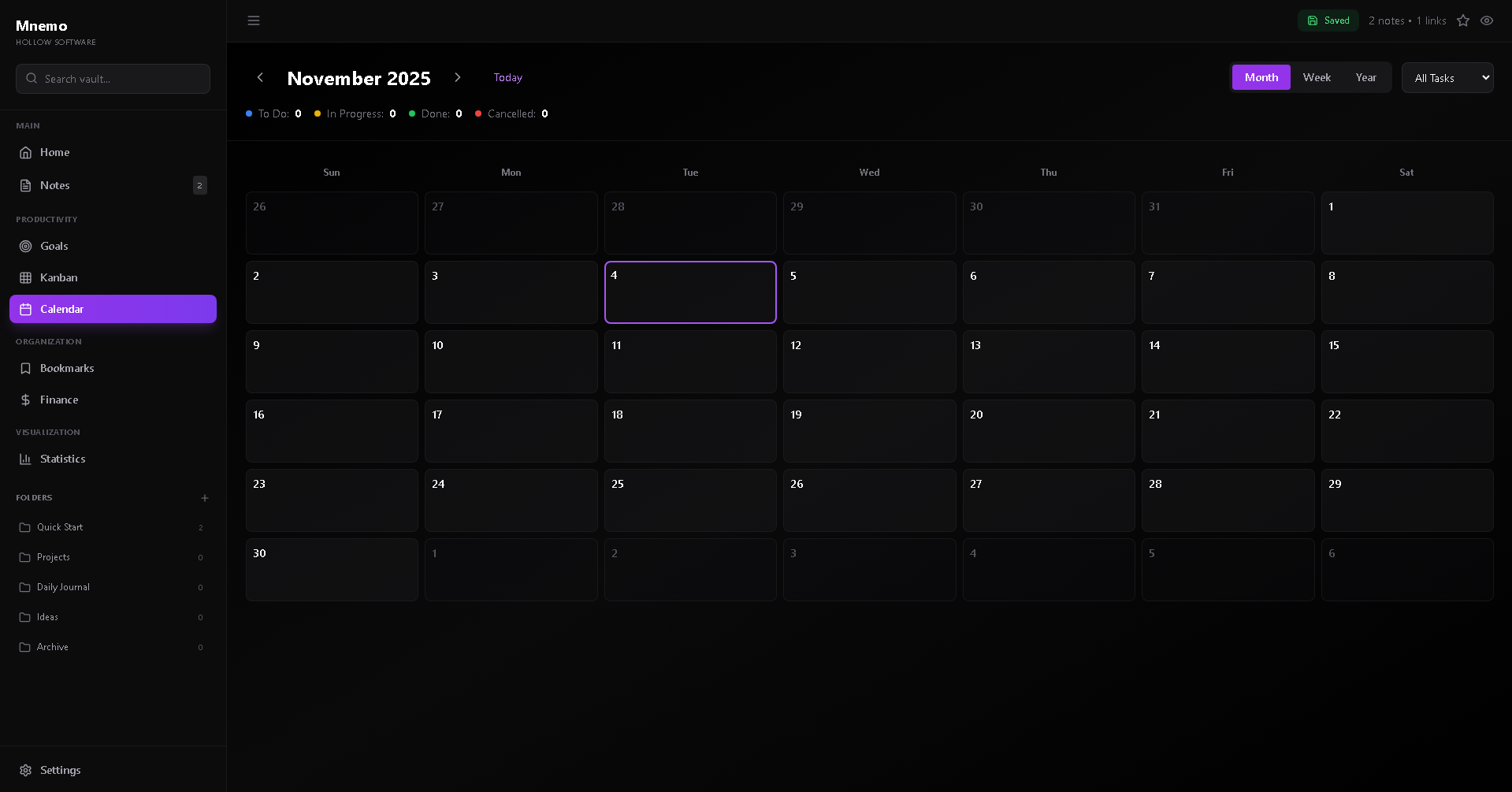
Task: Click the Goals target icon
Action: pos(25,246)
